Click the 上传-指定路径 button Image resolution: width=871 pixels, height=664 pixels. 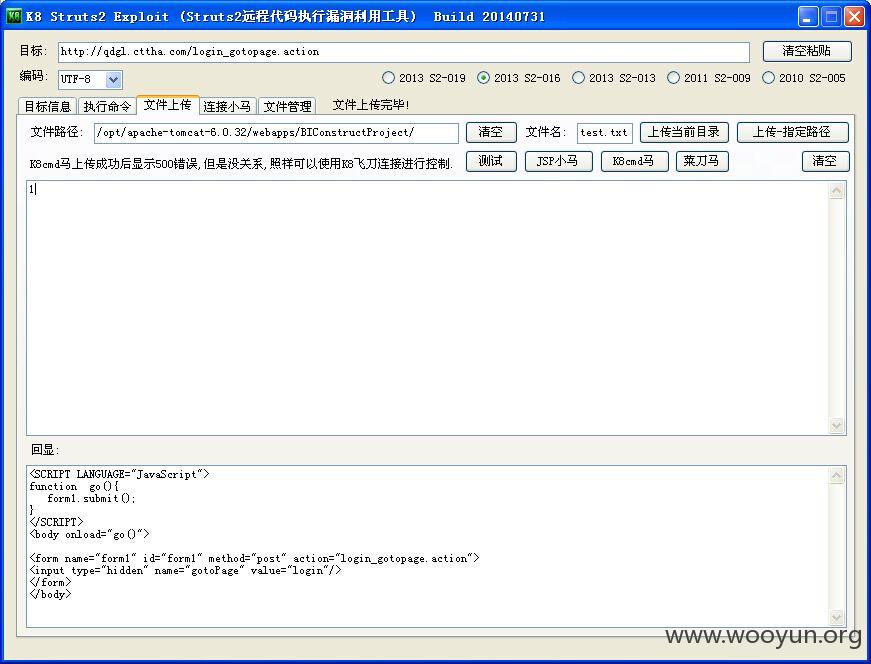[792, 132]
